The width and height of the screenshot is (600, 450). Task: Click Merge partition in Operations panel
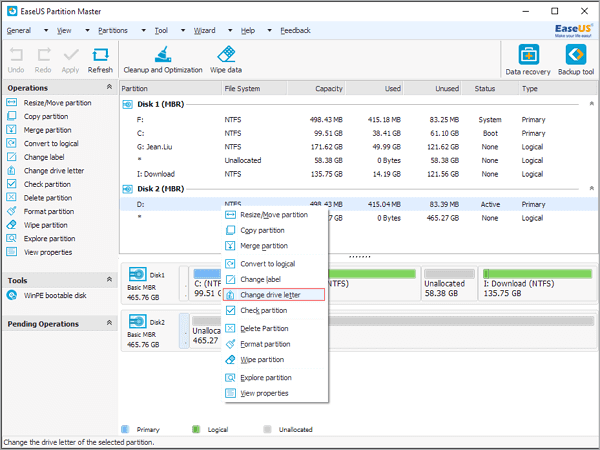pos(39,130)
